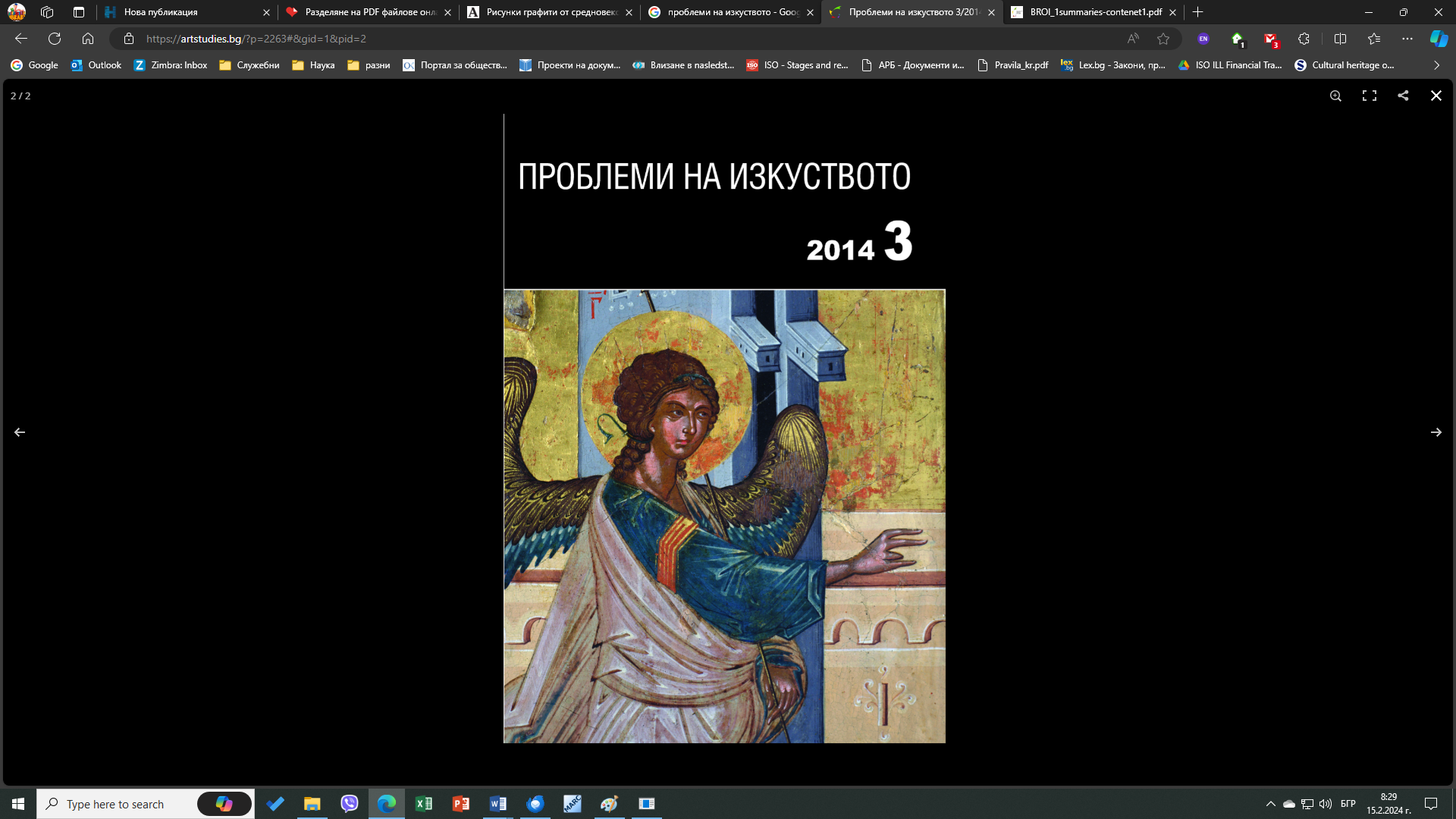
Task: Go to next image in gallery
Action: tap(1436, 432)
